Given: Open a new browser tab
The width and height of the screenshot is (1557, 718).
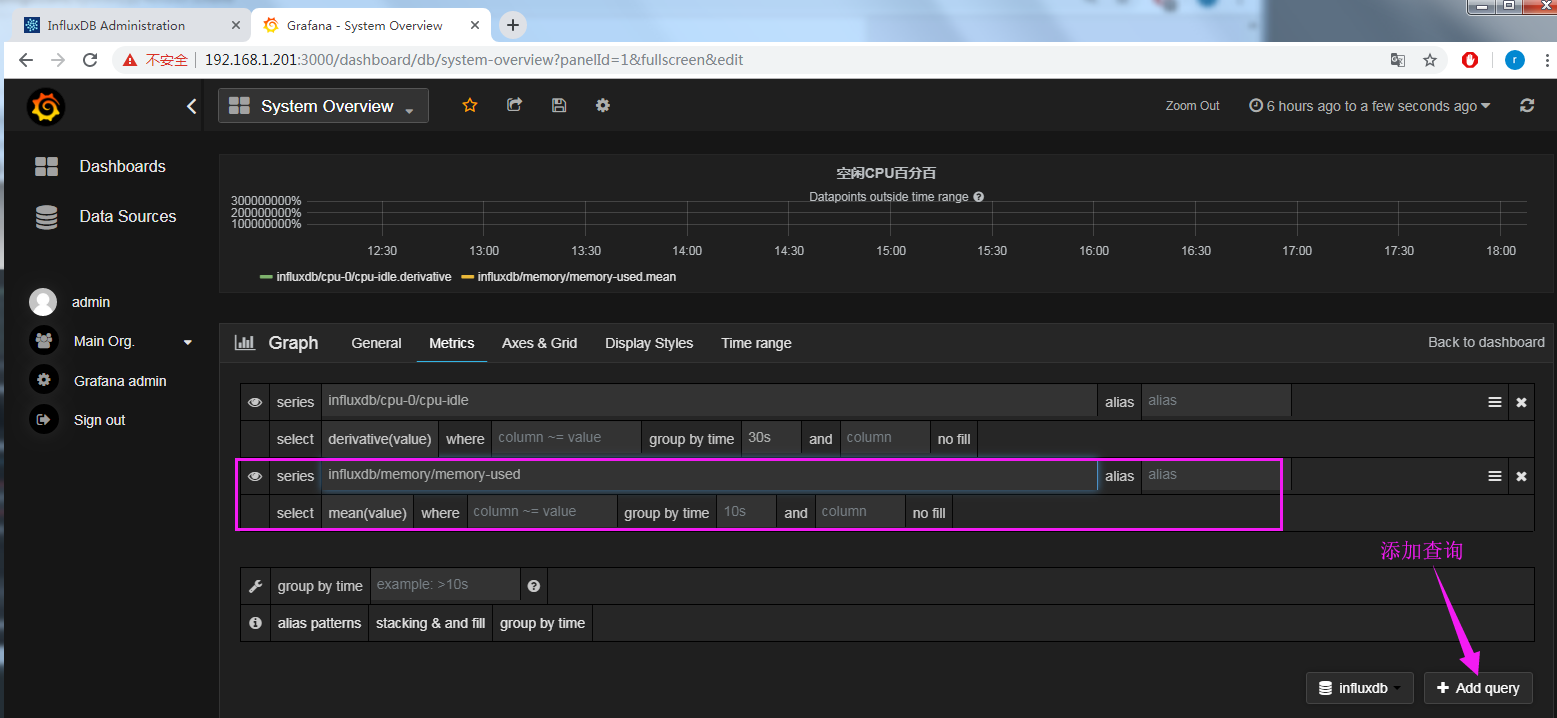Looking at the screenshot, I should pos(513,25).
